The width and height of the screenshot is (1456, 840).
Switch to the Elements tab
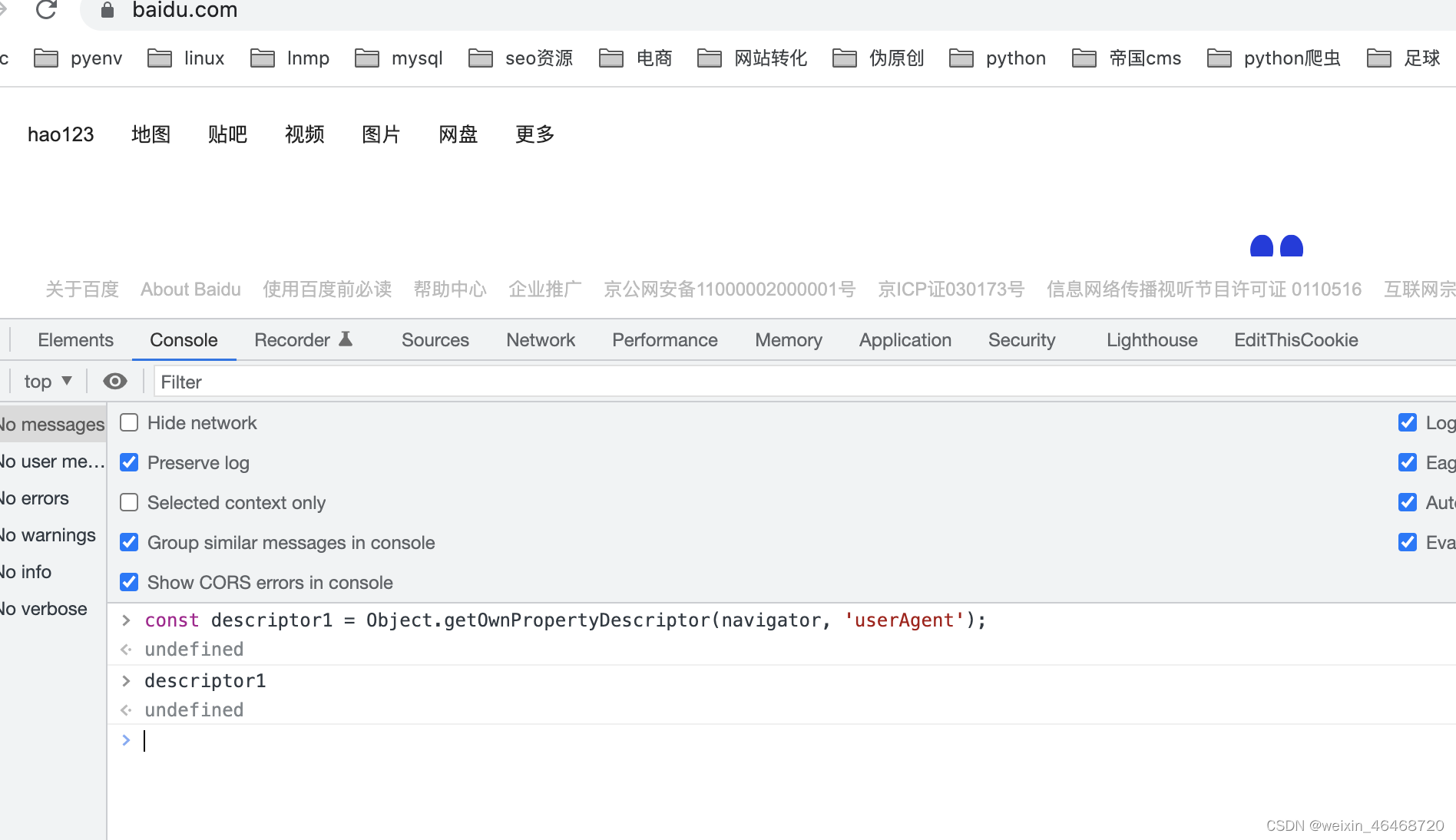(x=75, y=340)
